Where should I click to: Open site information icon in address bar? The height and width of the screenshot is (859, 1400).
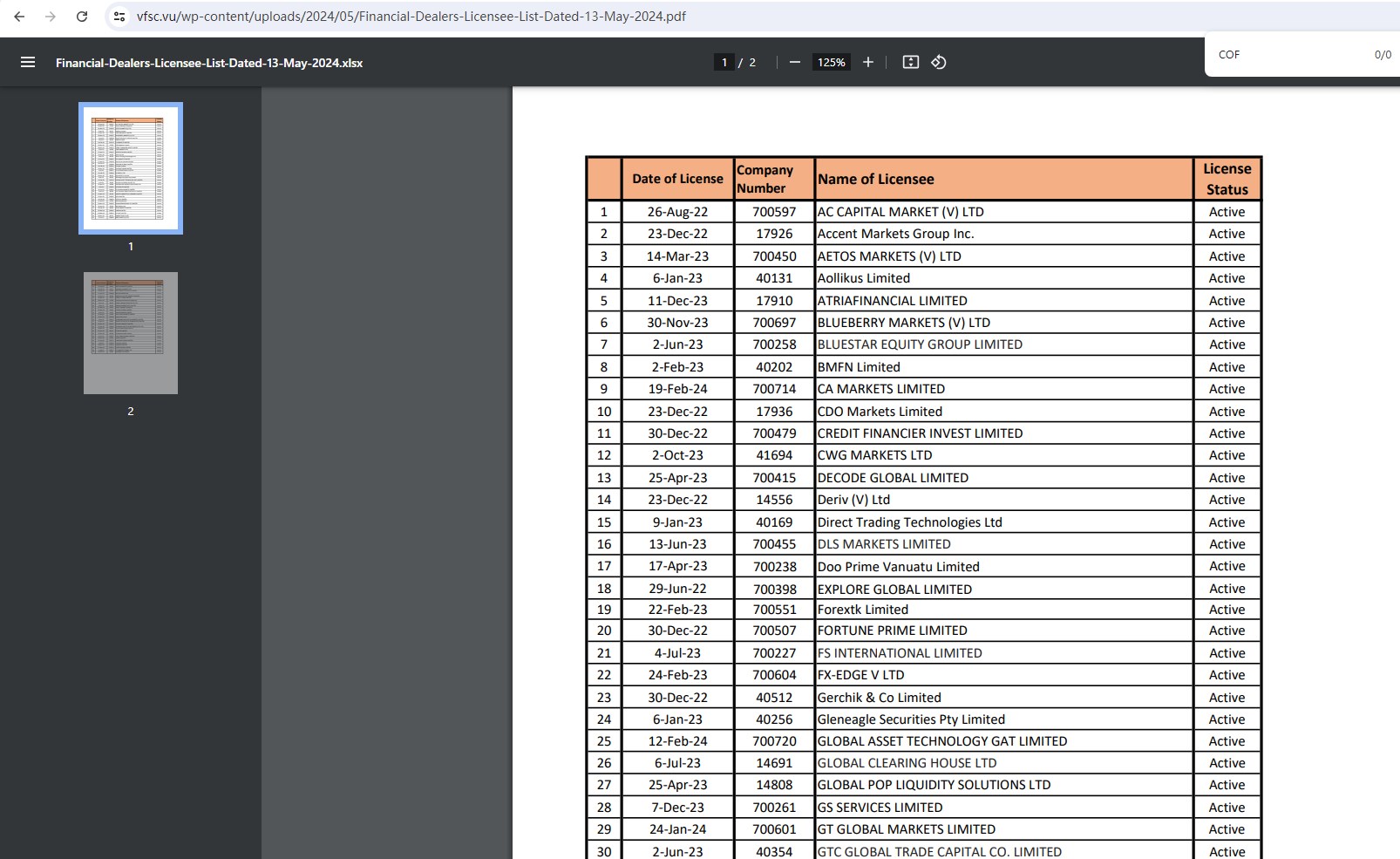click(119, 17)
